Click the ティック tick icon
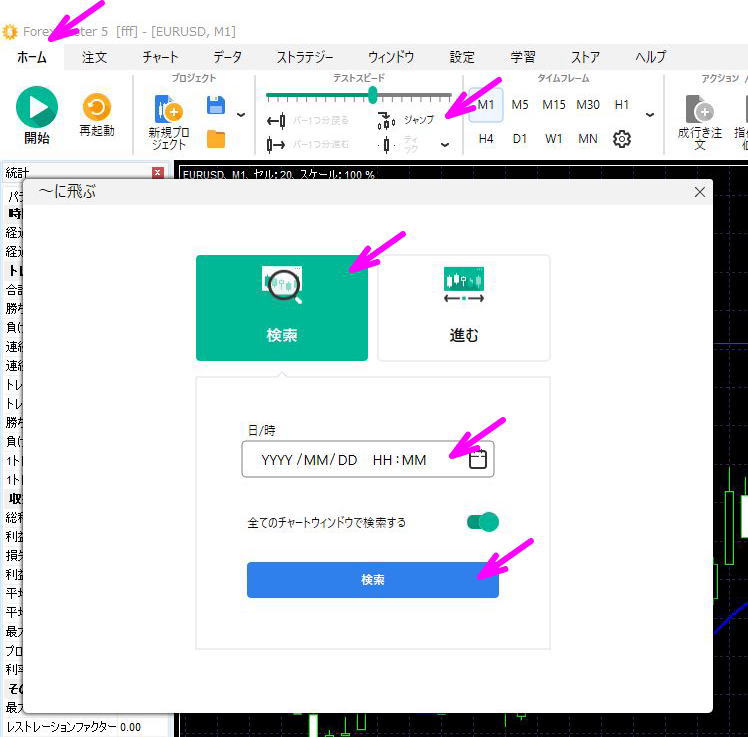 (x=386, y=144)
